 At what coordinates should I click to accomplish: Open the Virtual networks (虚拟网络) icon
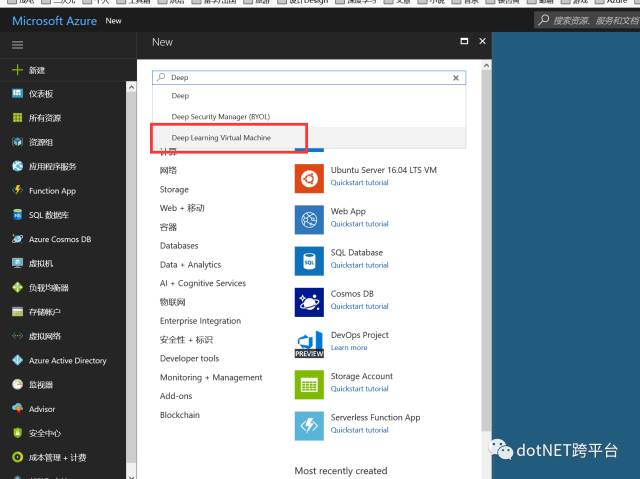[17, 336]
